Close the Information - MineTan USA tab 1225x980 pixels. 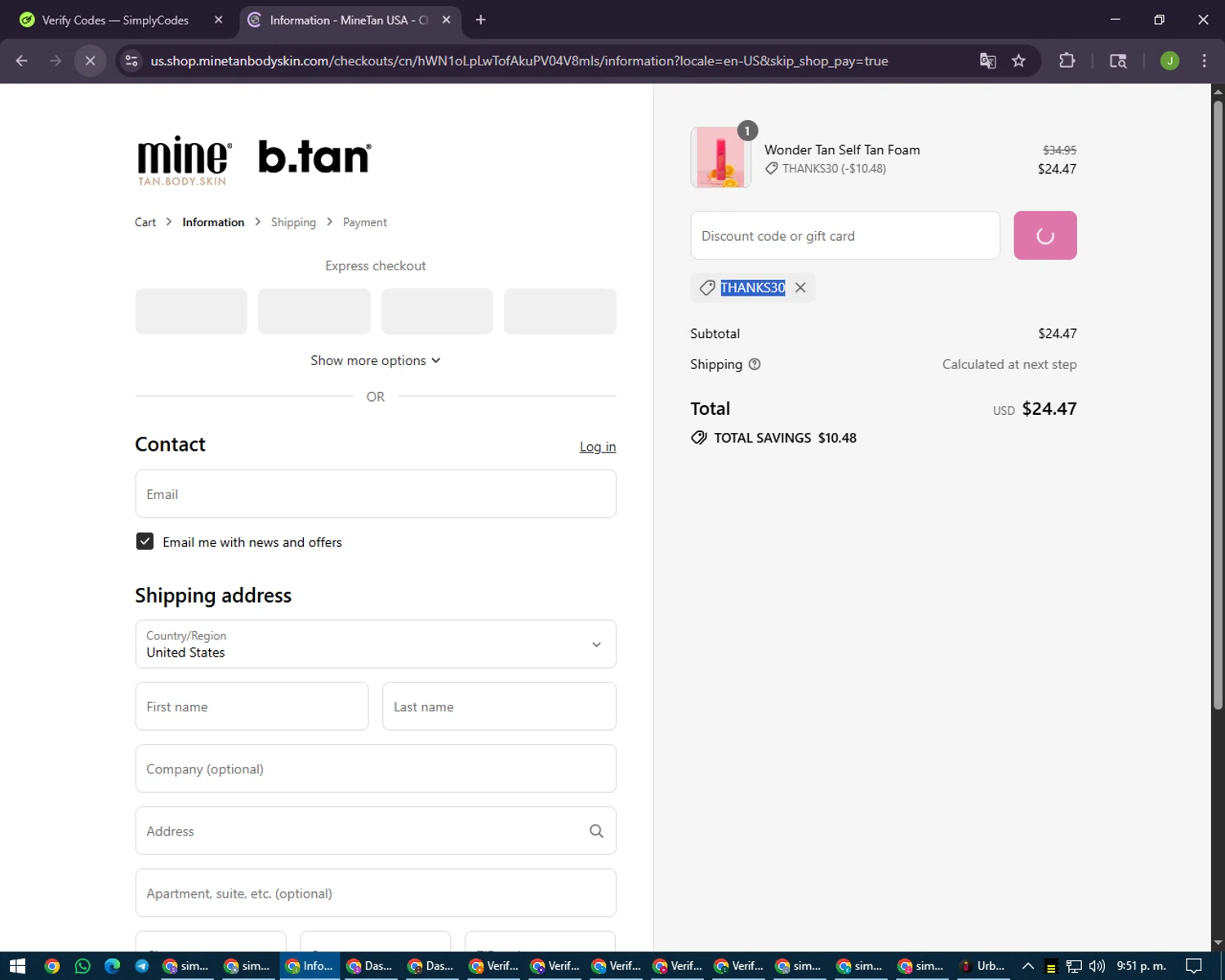coord(446,20)
